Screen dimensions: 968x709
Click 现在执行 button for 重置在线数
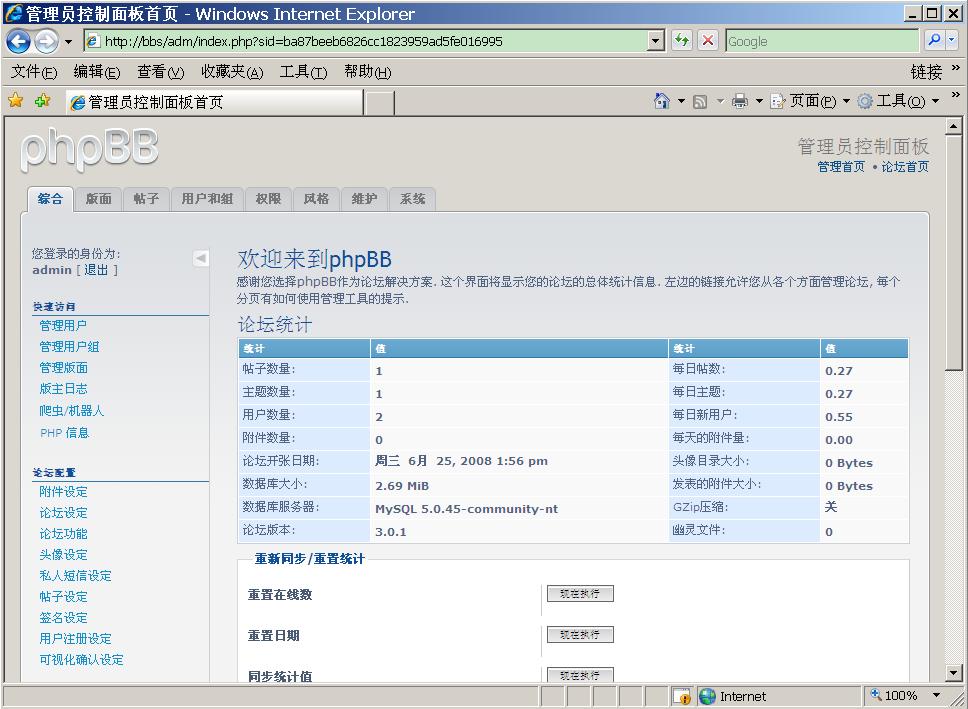pyautogui.click(x=580, y=594)
